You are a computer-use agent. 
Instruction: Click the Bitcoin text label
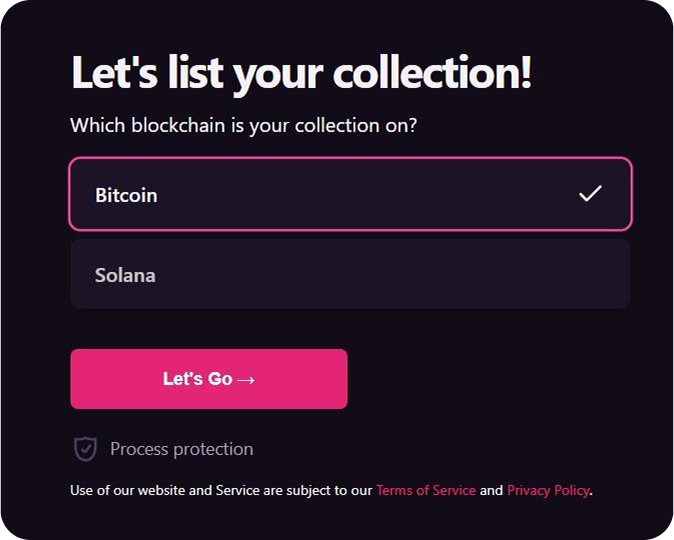(126, 195)
